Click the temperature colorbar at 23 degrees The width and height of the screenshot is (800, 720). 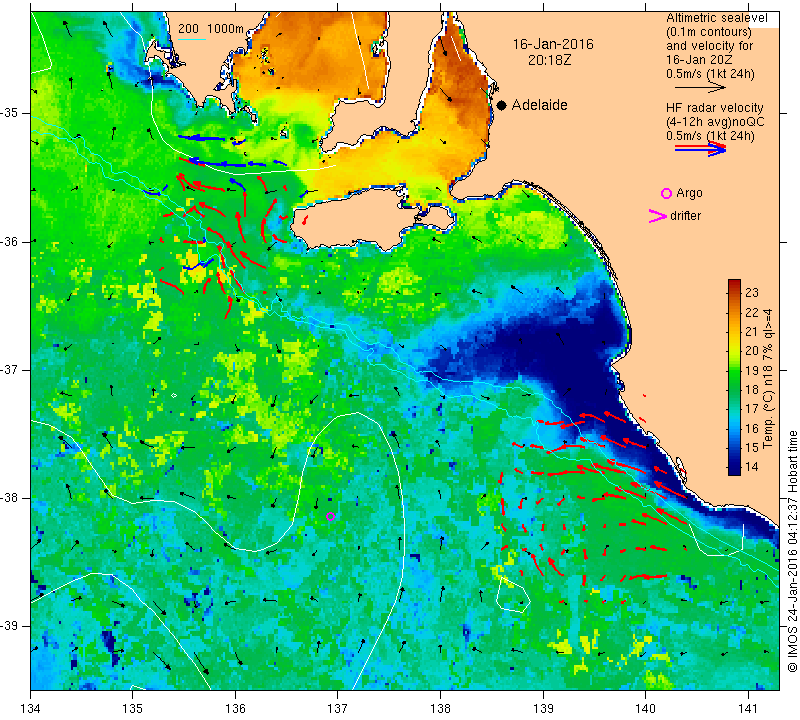[734, 292]
